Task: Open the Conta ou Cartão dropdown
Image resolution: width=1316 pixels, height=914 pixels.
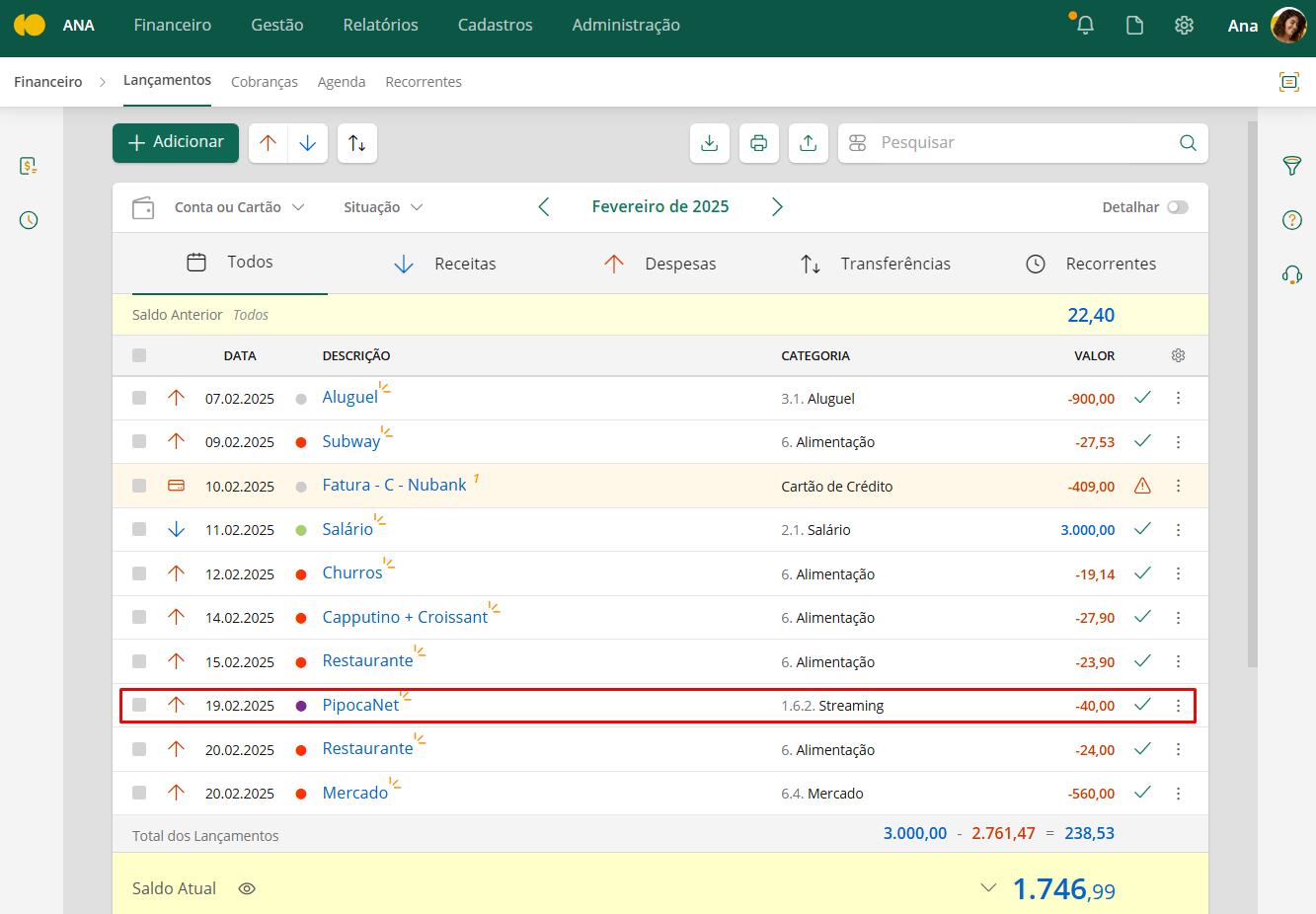Action: tap(239, 207)
